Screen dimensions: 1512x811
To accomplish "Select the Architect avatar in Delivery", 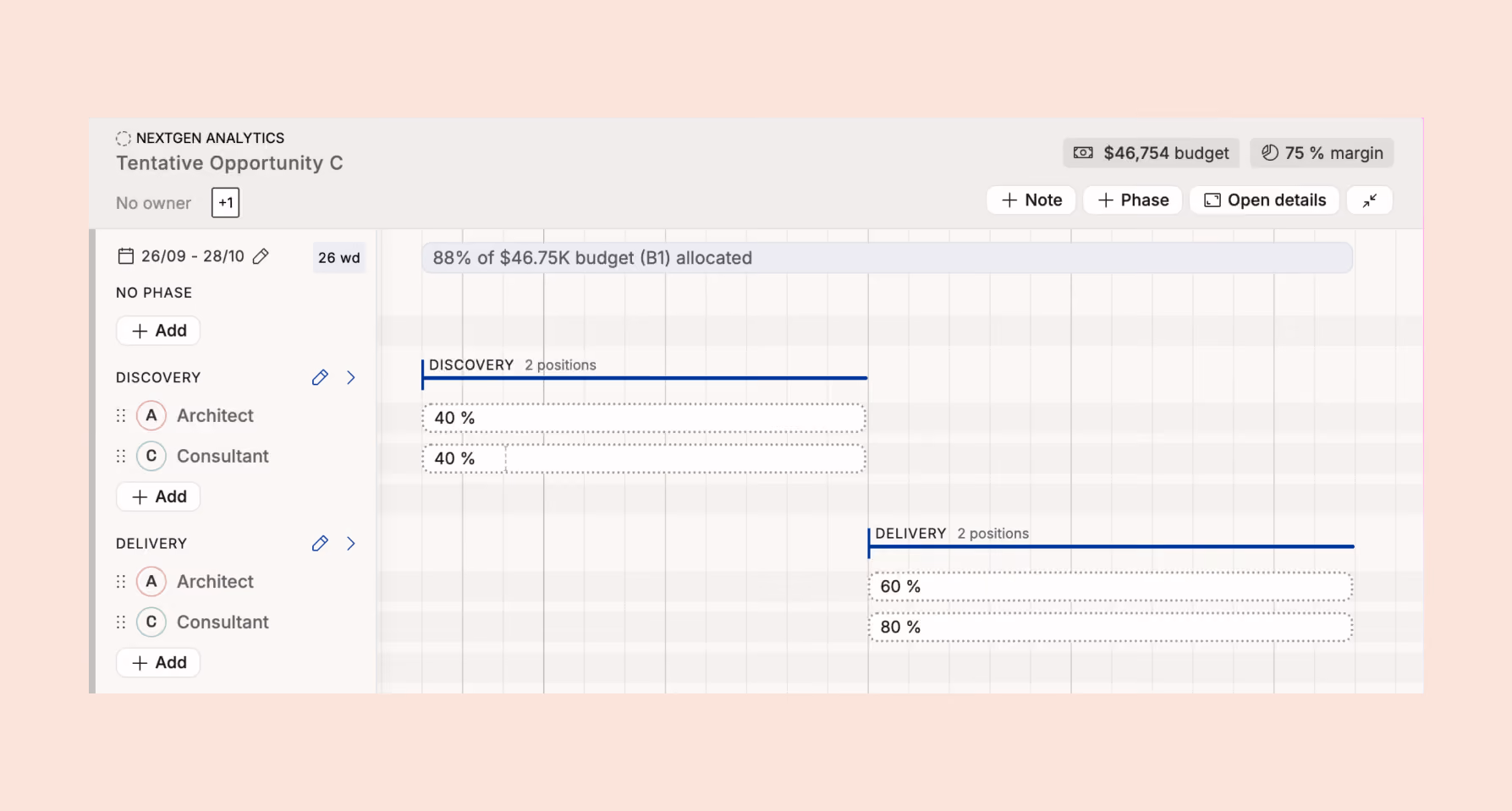I will pos(151,581).
